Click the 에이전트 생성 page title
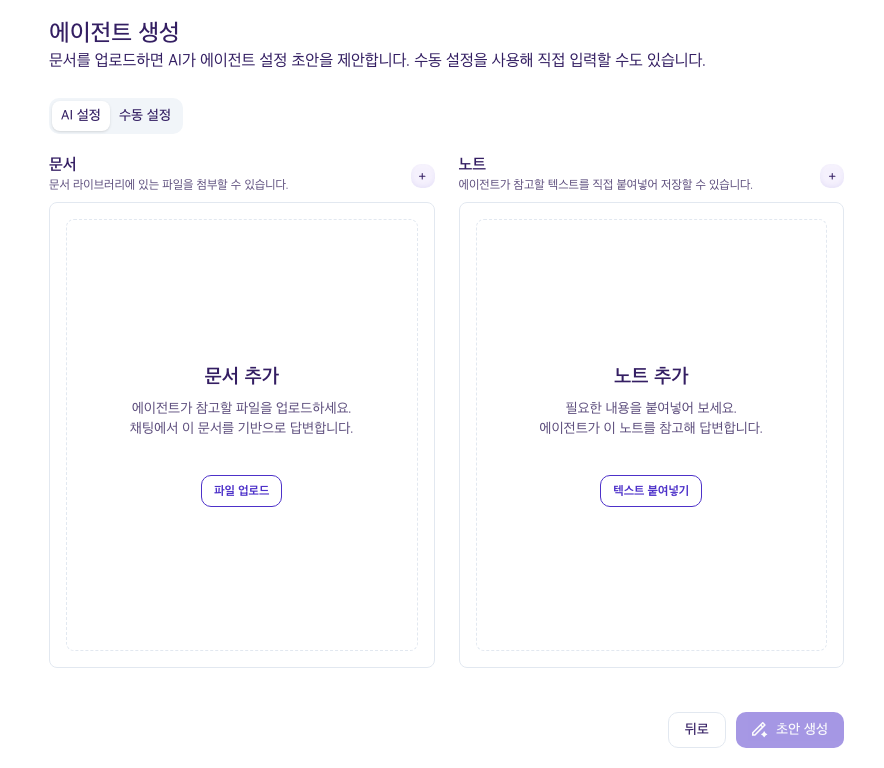Viewport: 884px width, 768px height. 114,32
